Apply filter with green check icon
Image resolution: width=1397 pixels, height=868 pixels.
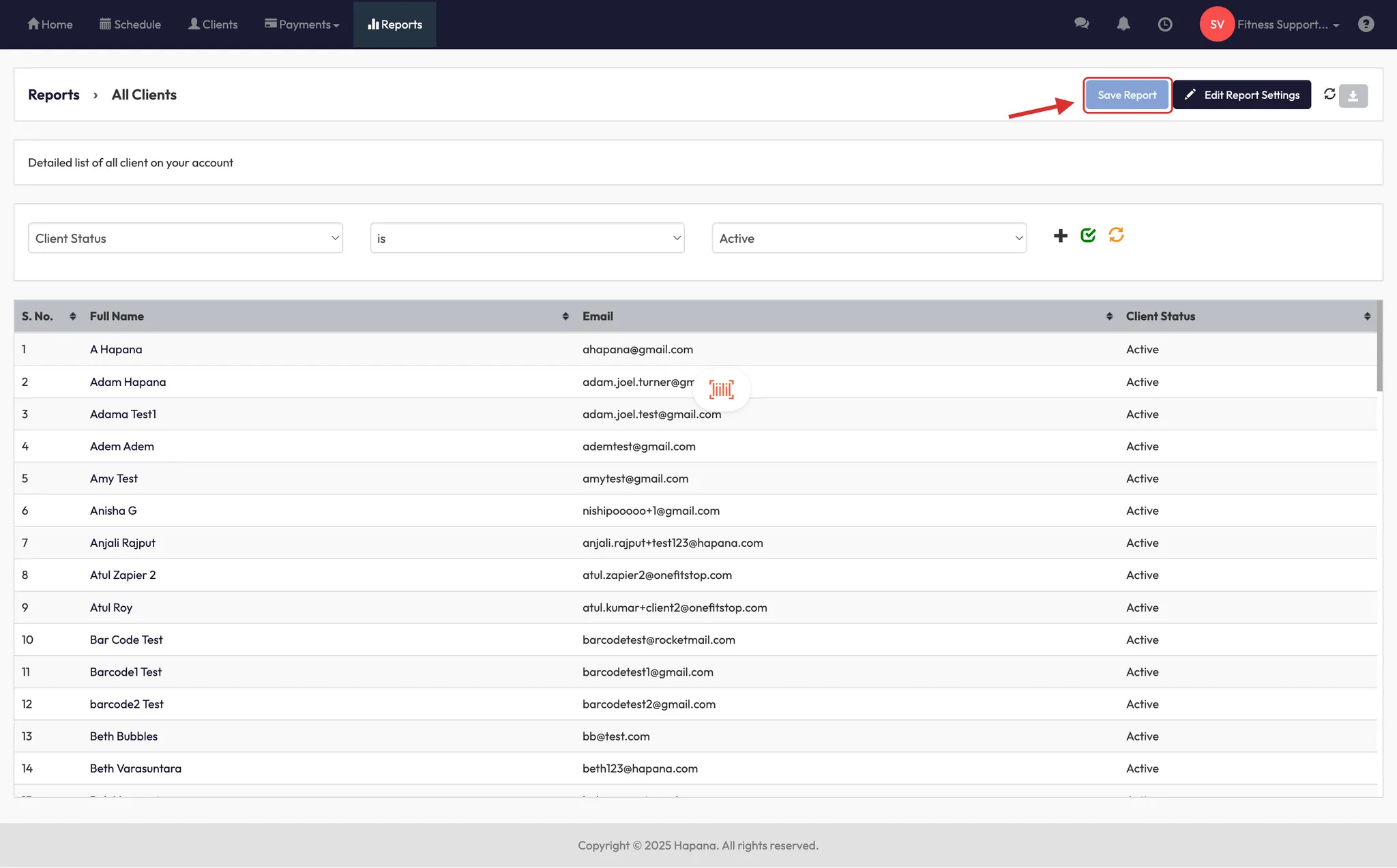[1088, 235]
